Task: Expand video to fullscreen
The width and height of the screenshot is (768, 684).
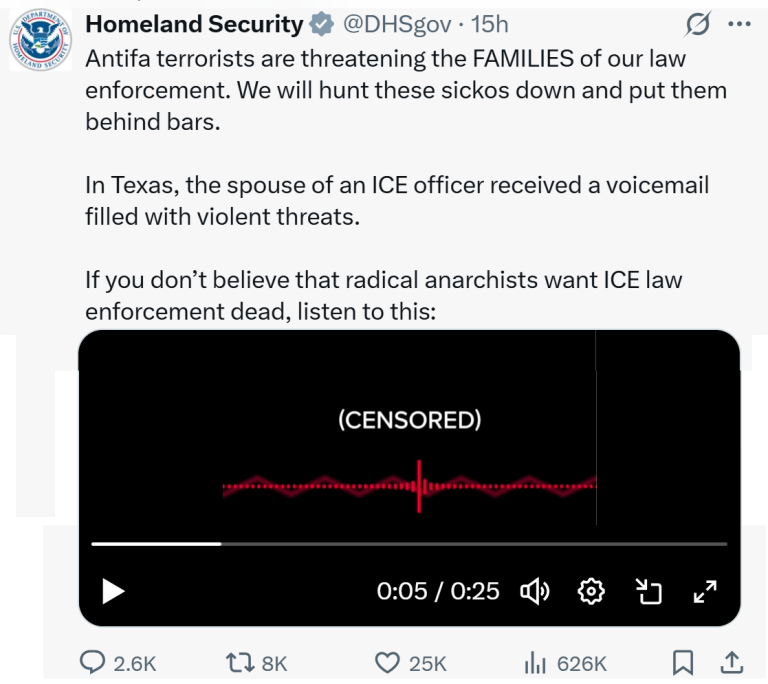Action: point(705,591)
